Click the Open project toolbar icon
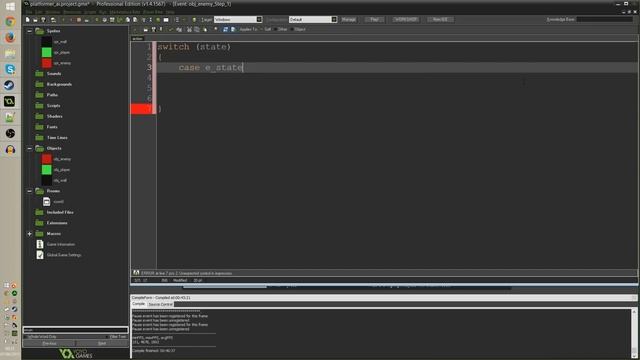Viewport: 640px width, 360px height. pos(35,20)
